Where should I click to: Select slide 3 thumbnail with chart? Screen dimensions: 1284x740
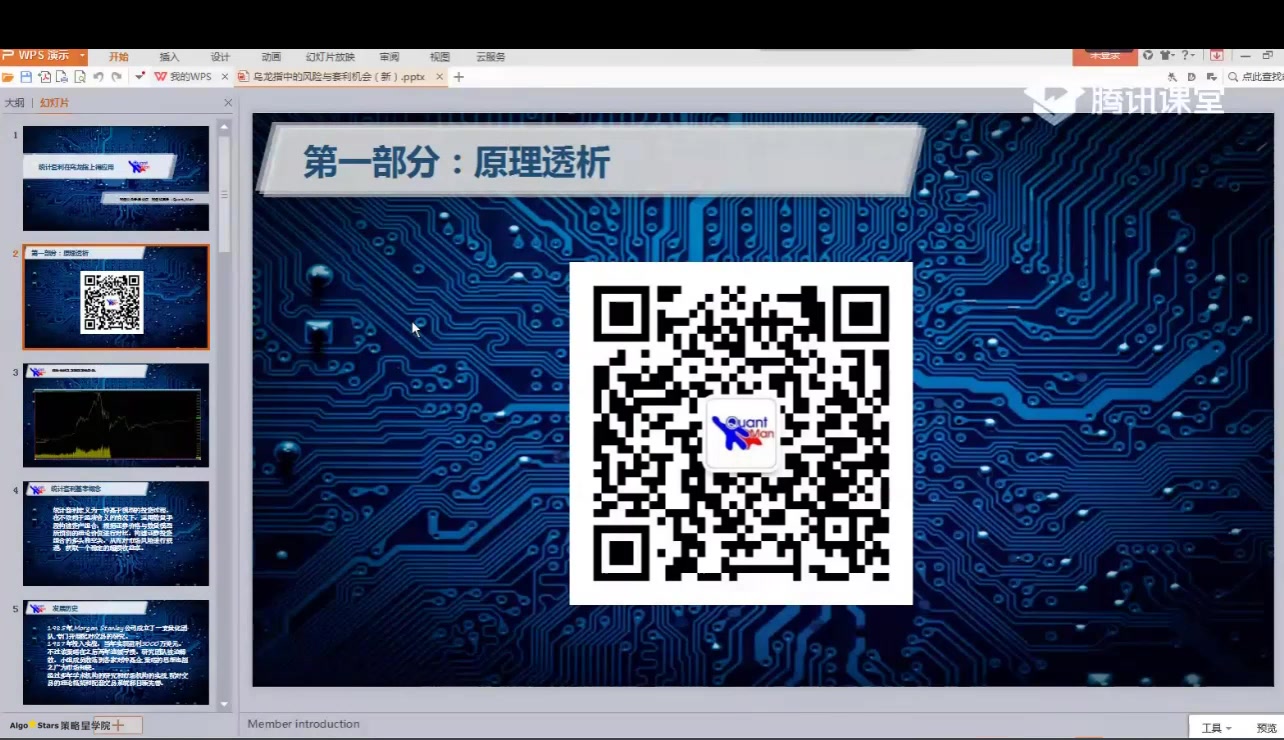click(116, 415)
